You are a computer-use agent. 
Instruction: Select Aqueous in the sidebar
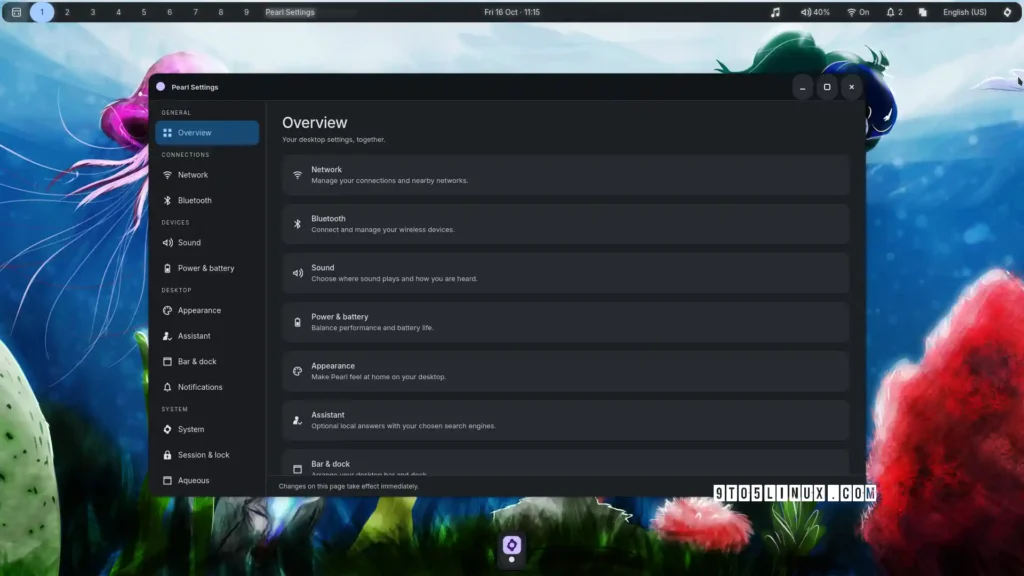click(x=207, y=481)
